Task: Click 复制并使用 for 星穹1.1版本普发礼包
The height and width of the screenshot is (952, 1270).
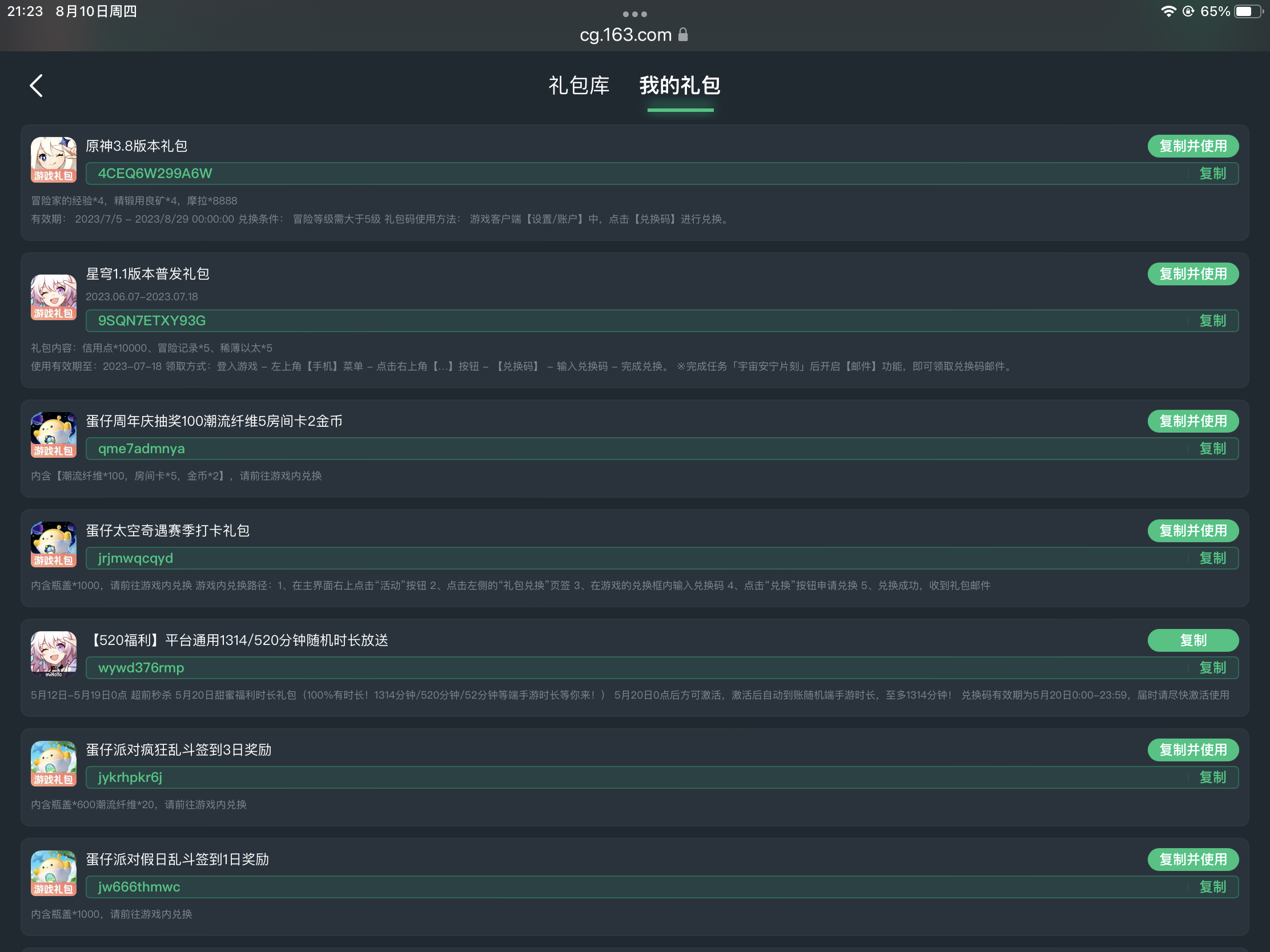Action: click(1192, 274)
